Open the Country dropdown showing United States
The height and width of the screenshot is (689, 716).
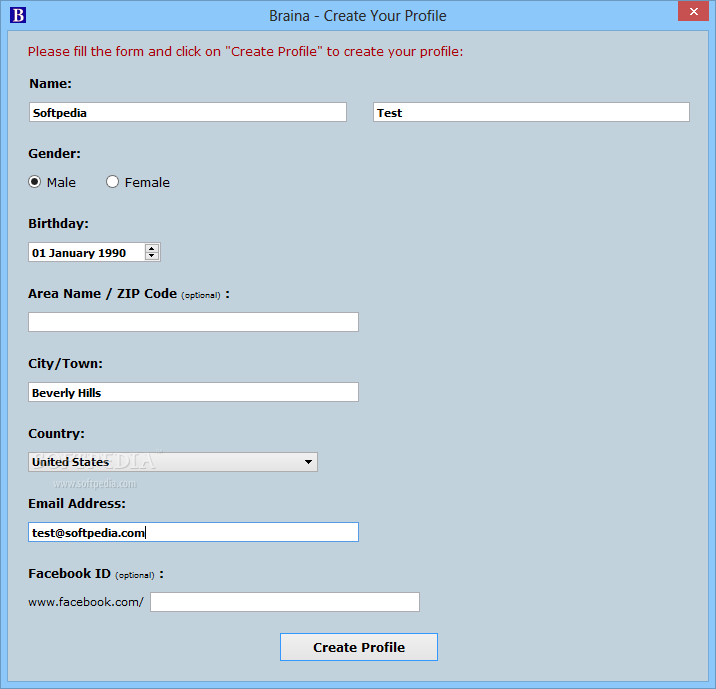pyautogui.click(x=173, y=462)
